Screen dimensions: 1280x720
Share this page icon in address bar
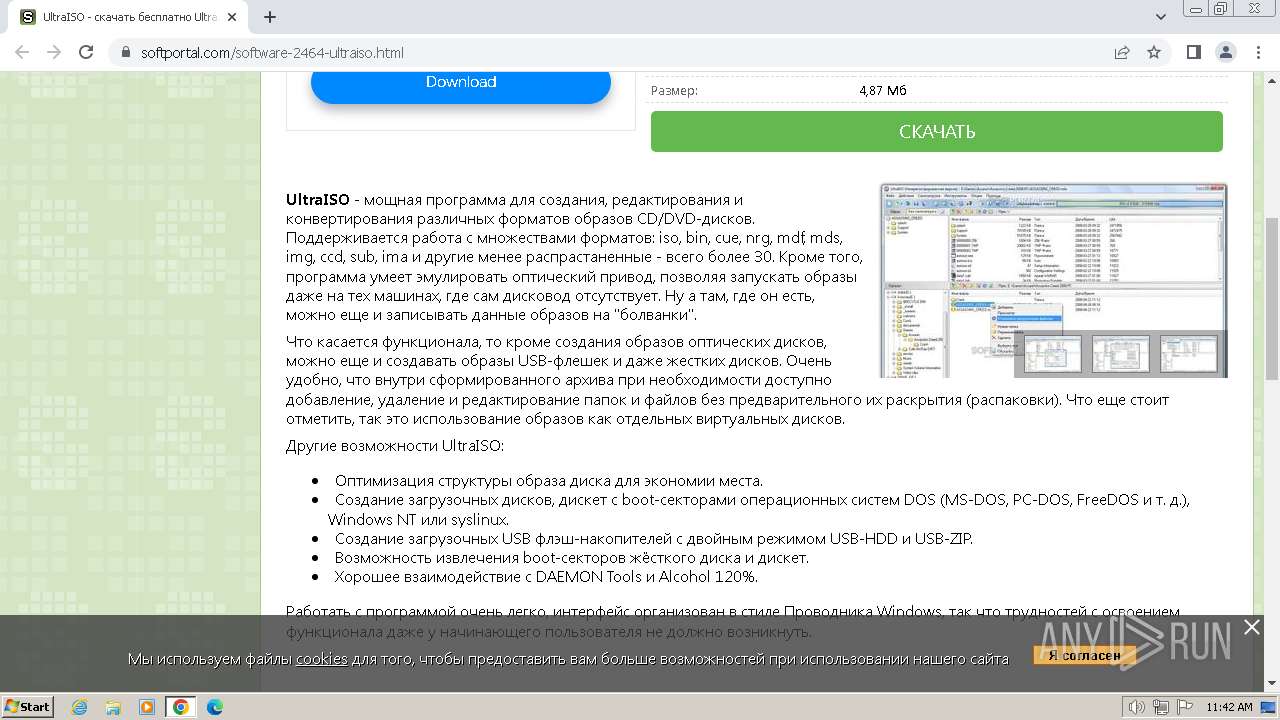[x=1122, y=52]
